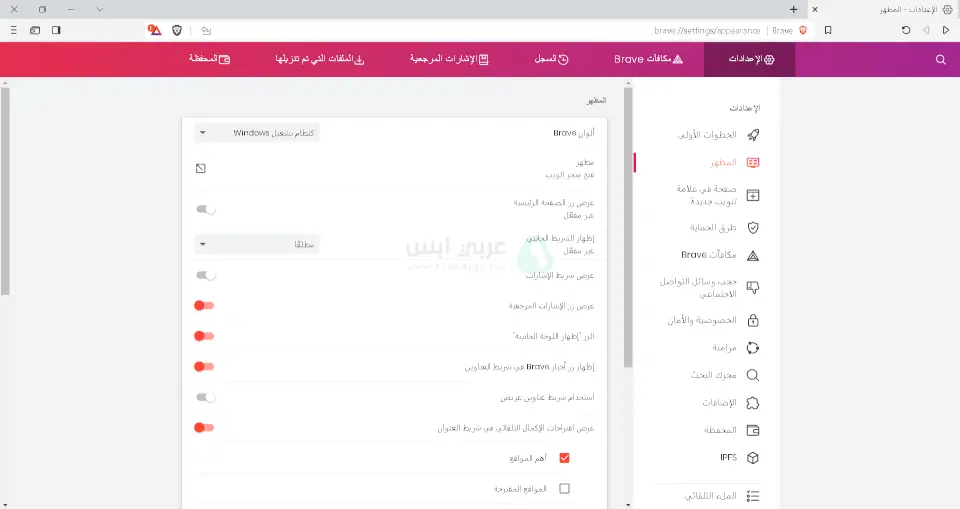Screen dimensions: 960x509
Task: Check the suggested sites checkbox
Action: pos(564,489)
